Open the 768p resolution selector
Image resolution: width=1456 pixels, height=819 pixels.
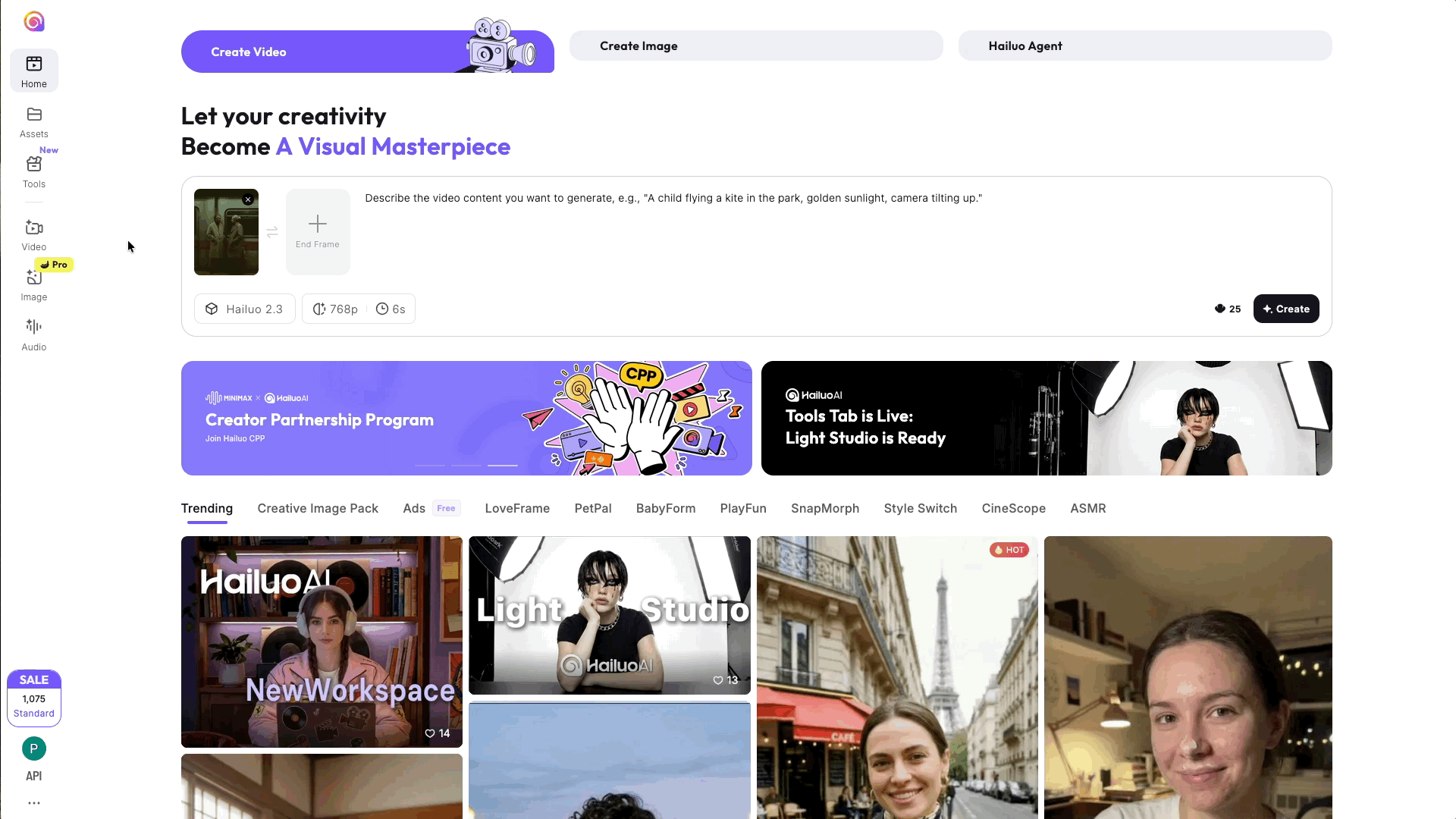(x=336, y=309)
